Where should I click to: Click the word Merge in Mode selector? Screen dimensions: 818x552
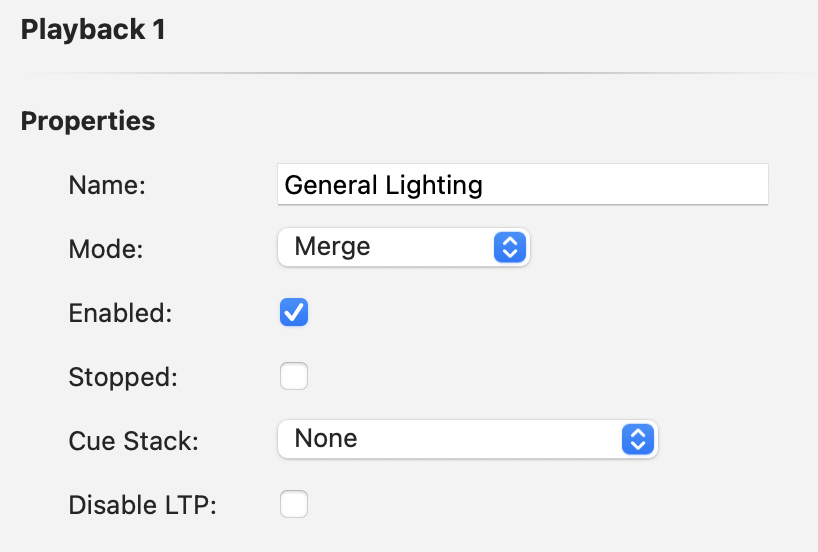click(332, 247)
